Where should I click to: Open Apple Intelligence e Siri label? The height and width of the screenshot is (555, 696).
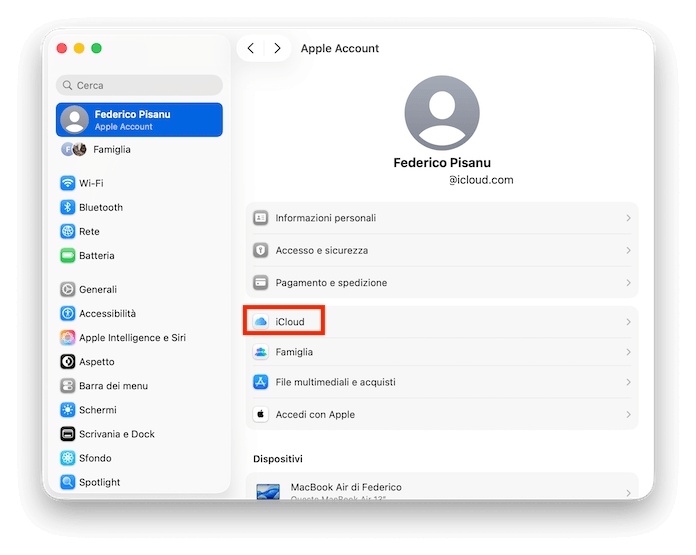(132, 337)
